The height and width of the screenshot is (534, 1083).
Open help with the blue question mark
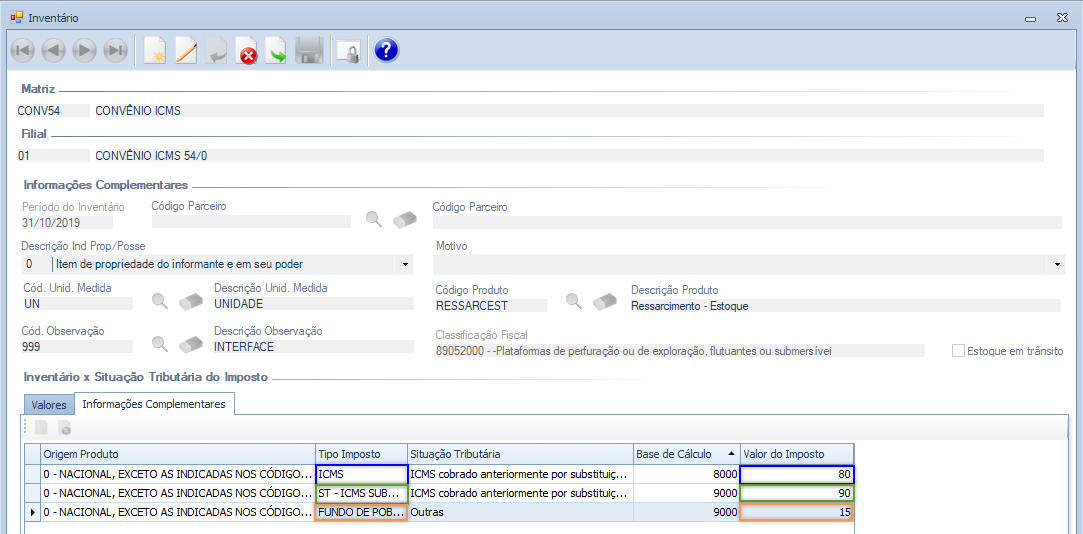[387, 51]
